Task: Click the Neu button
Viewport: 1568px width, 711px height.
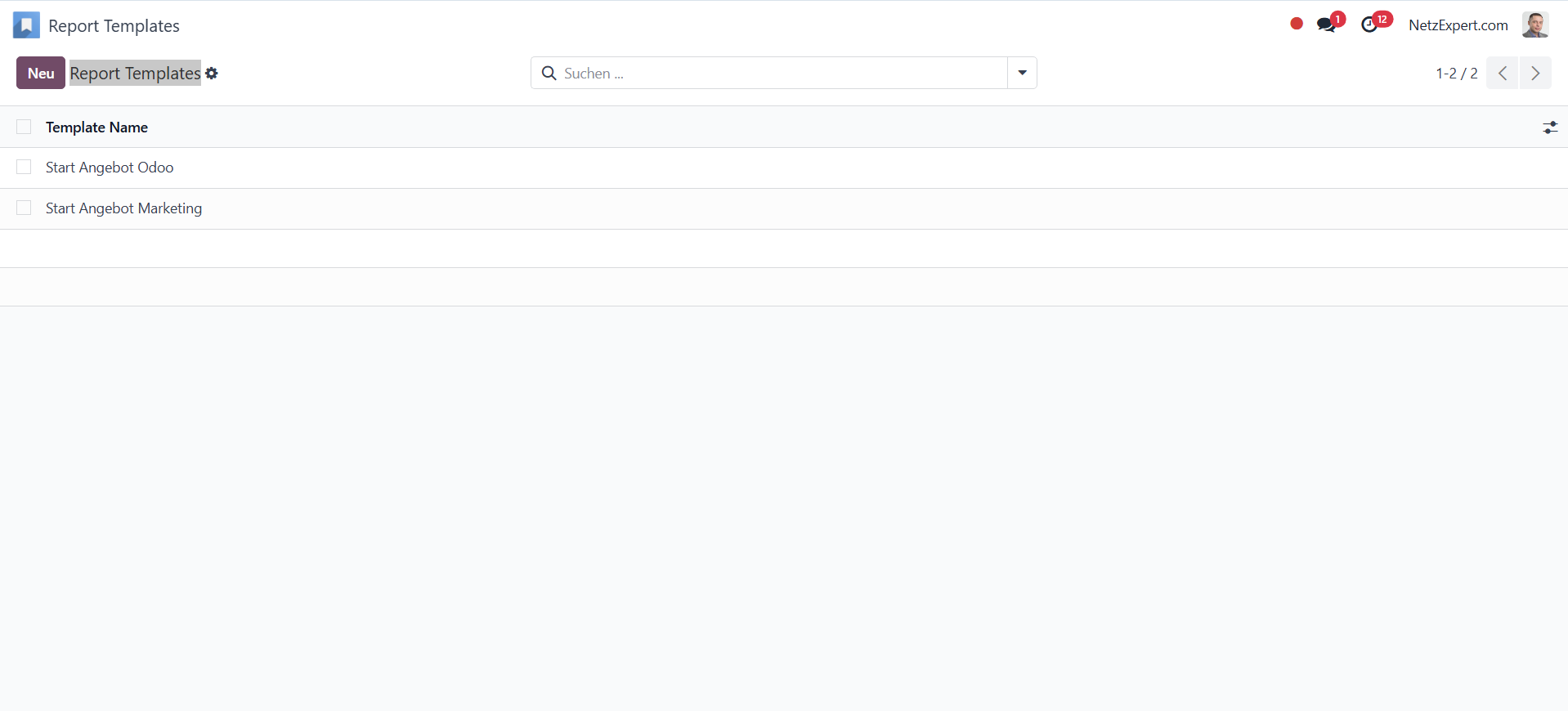Action: tap(41, 74)
